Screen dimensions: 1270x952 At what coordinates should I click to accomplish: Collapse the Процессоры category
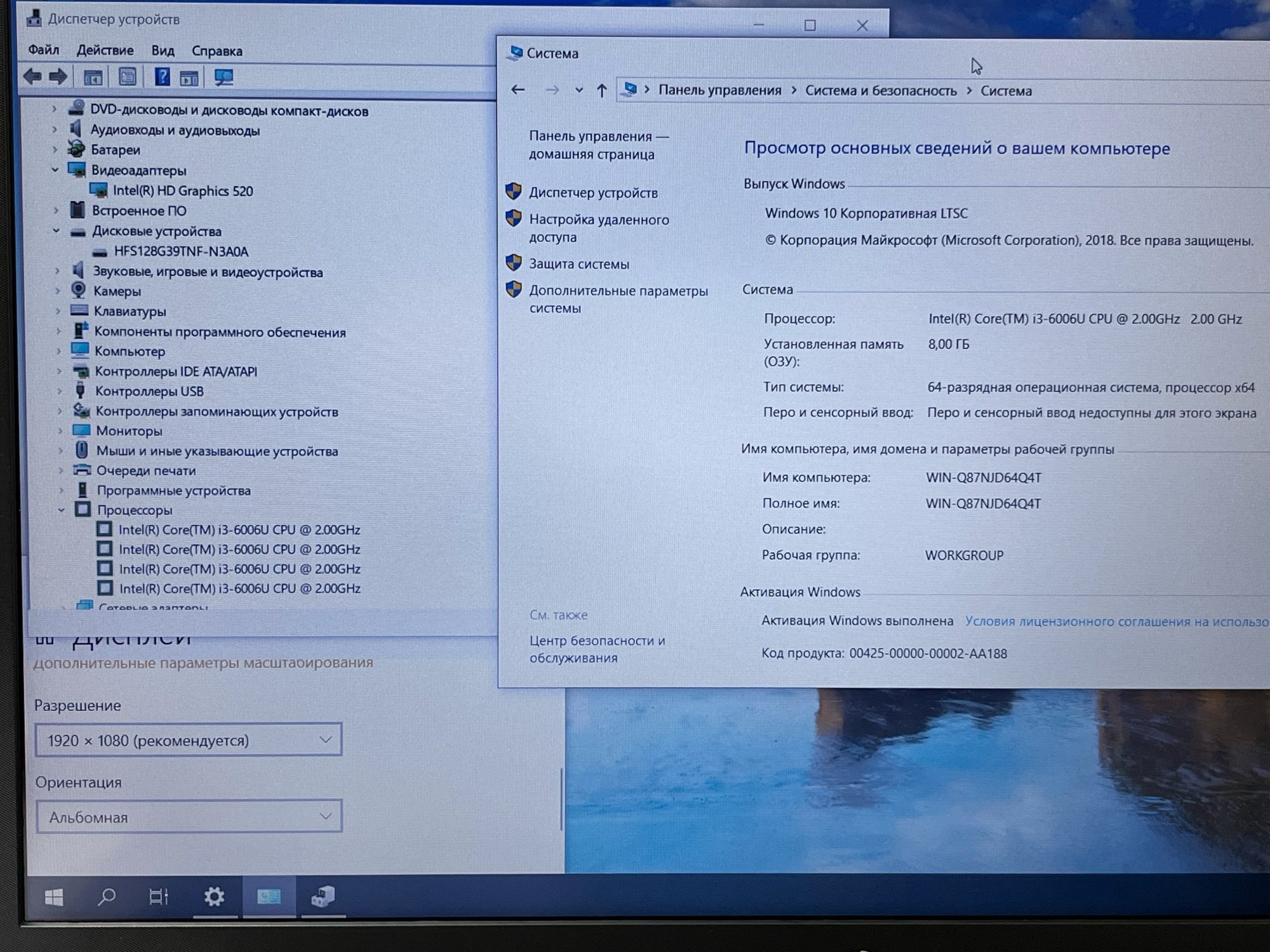tap(61, 510)
